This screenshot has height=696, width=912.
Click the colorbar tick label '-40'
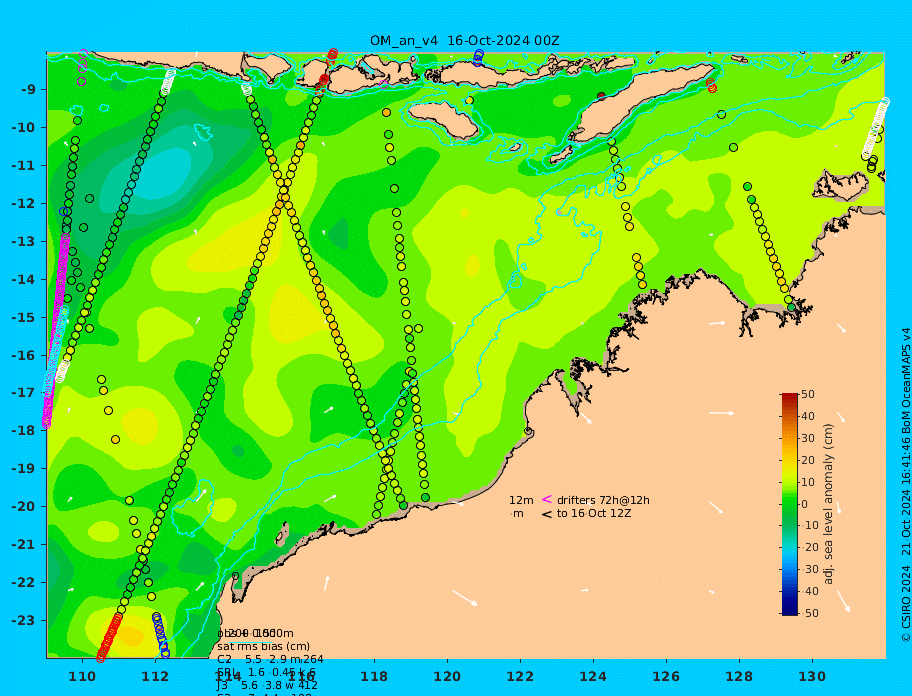click(x=810, y=591)
